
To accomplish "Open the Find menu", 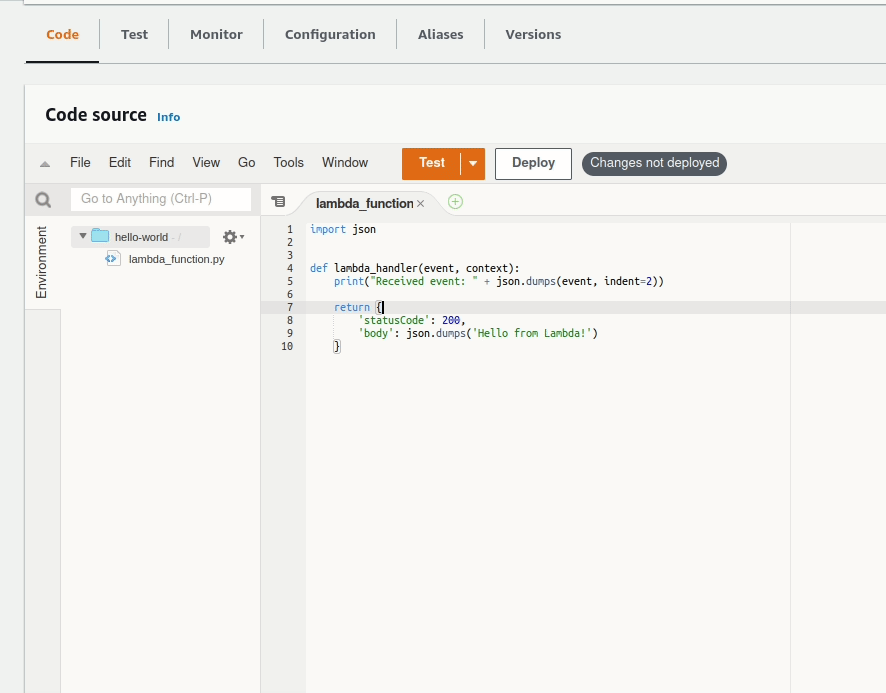I will 162,163.
